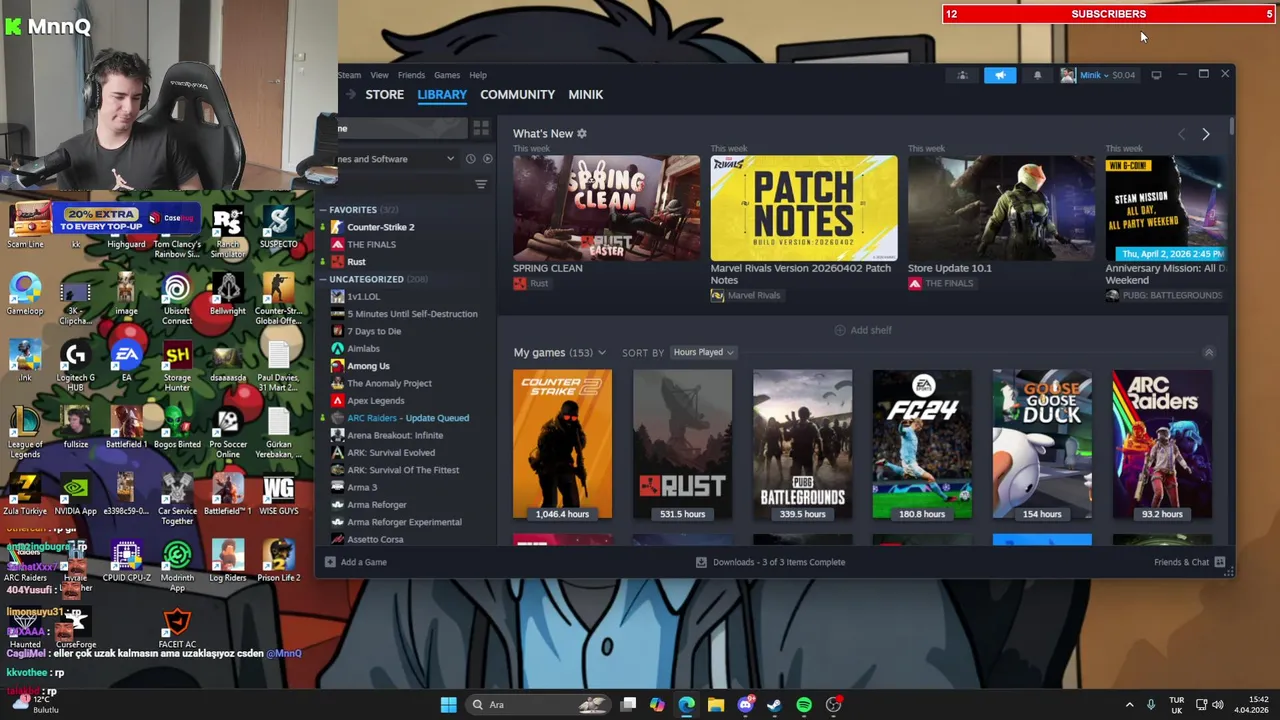Click the recent games clock filter

pyautogui.click(x=470, y=159)
